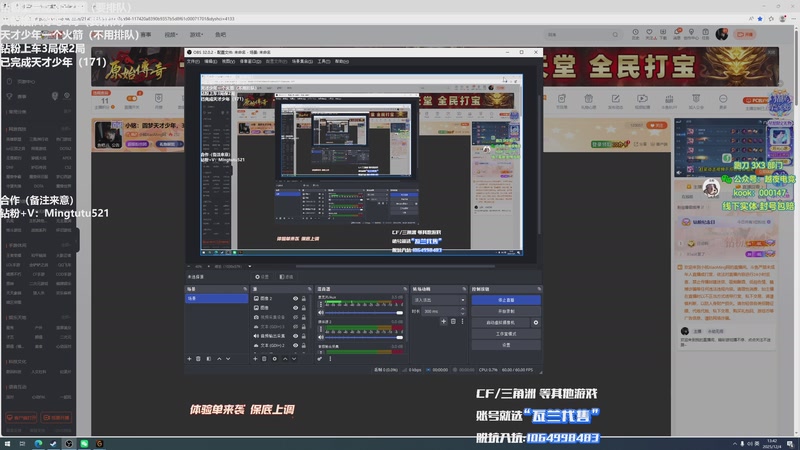
Task: Configure virtual camera gear icon
Action: click(536, 322)
